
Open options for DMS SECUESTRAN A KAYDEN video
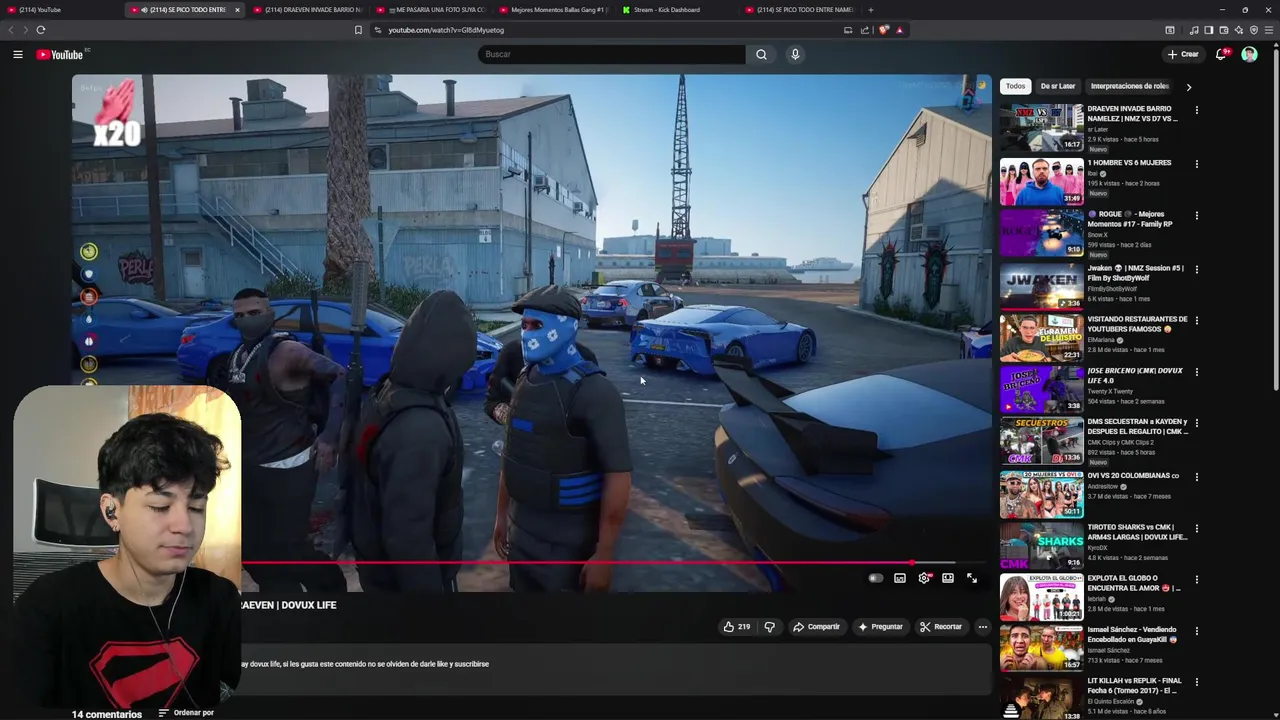pyautogui.click(x=1197, y=423)
